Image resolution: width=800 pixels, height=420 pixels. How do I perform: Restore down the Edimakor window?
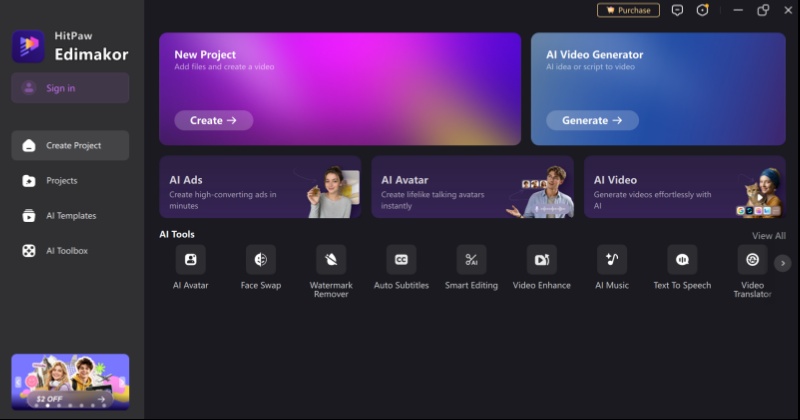[763, 10]
